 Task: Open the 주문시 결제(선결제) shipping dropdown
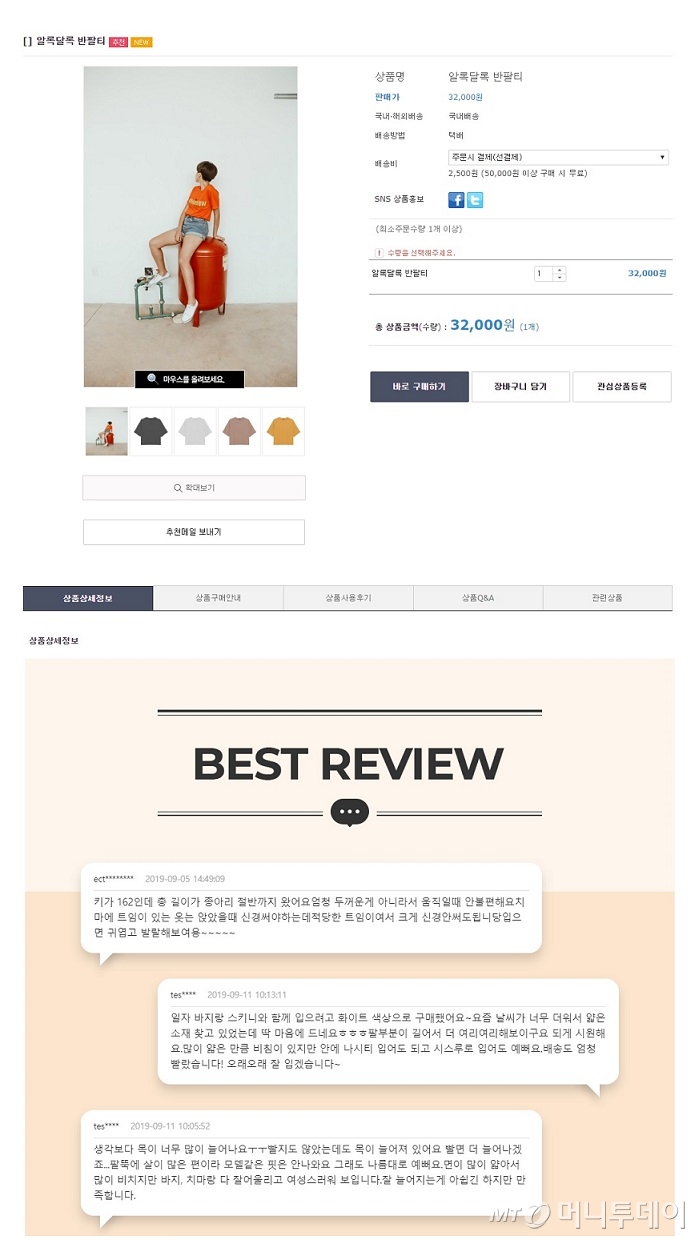[x=558, y=157]
